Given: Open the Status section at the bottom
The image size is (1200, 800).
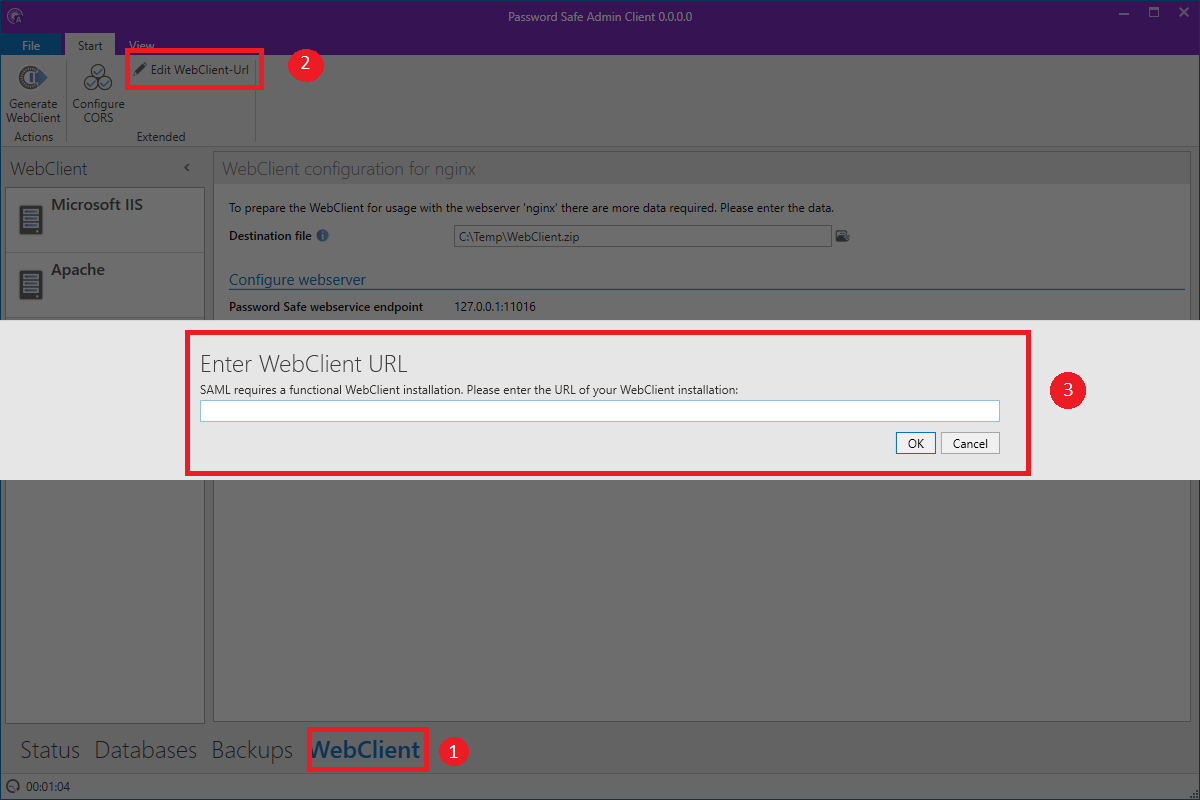Looking at the screenshot, I should tap(50, 750).
